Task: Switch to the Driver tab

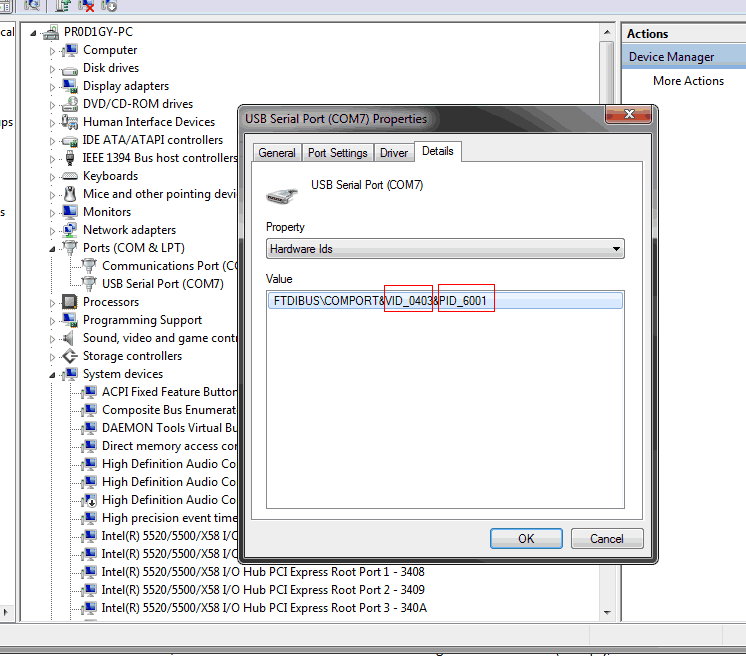Action: 394,153
